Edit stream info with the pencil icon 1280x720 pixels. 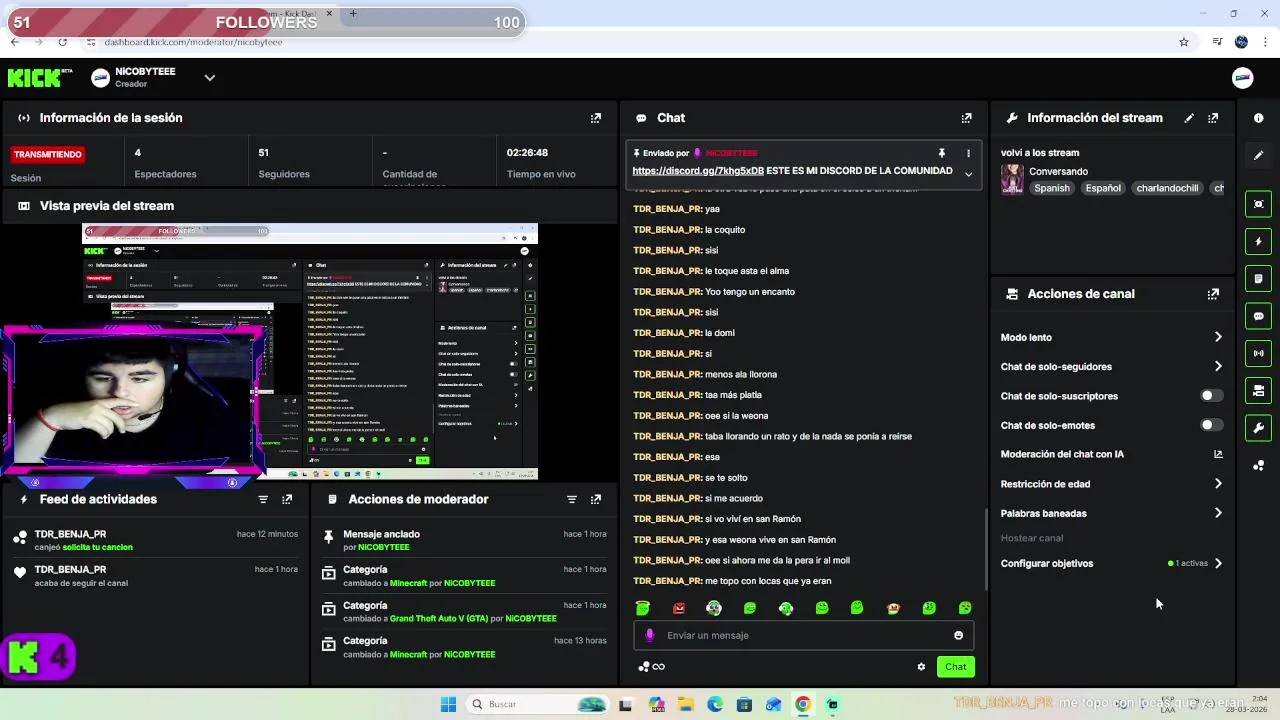[x=1189, y=118]
